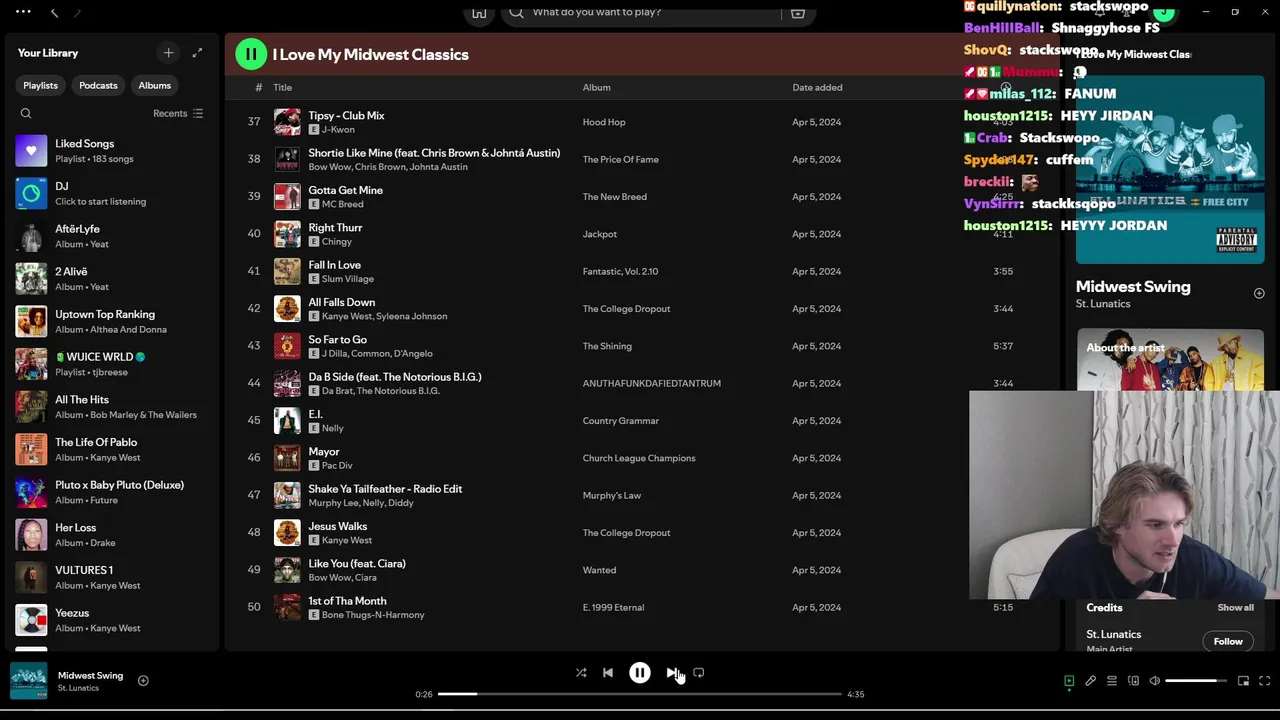Image resolution: width=1280 pixels, height=720 pixels.
Task: Go back with the left arrow
Action: [x=54, y=12]
